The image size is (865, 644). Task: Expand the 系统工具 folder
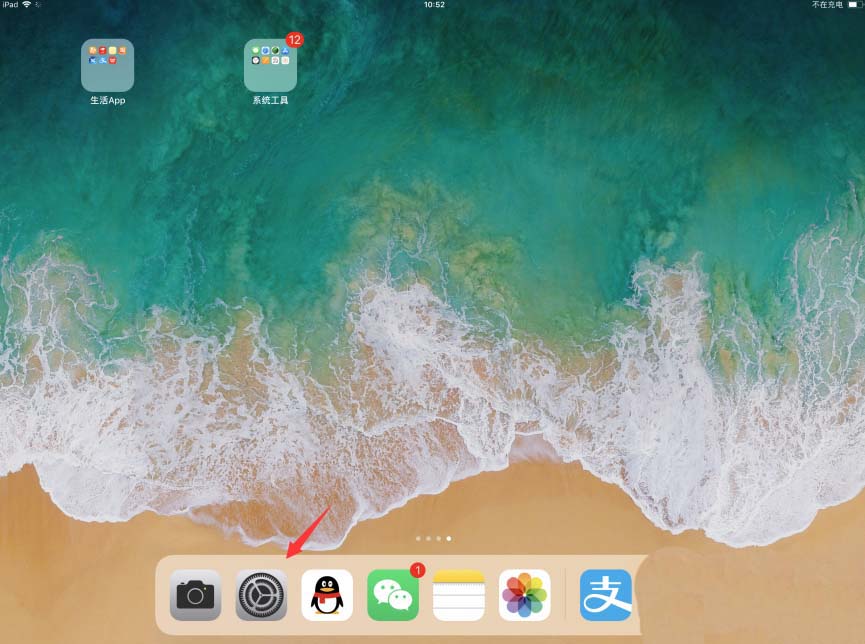tap(270, 65)
